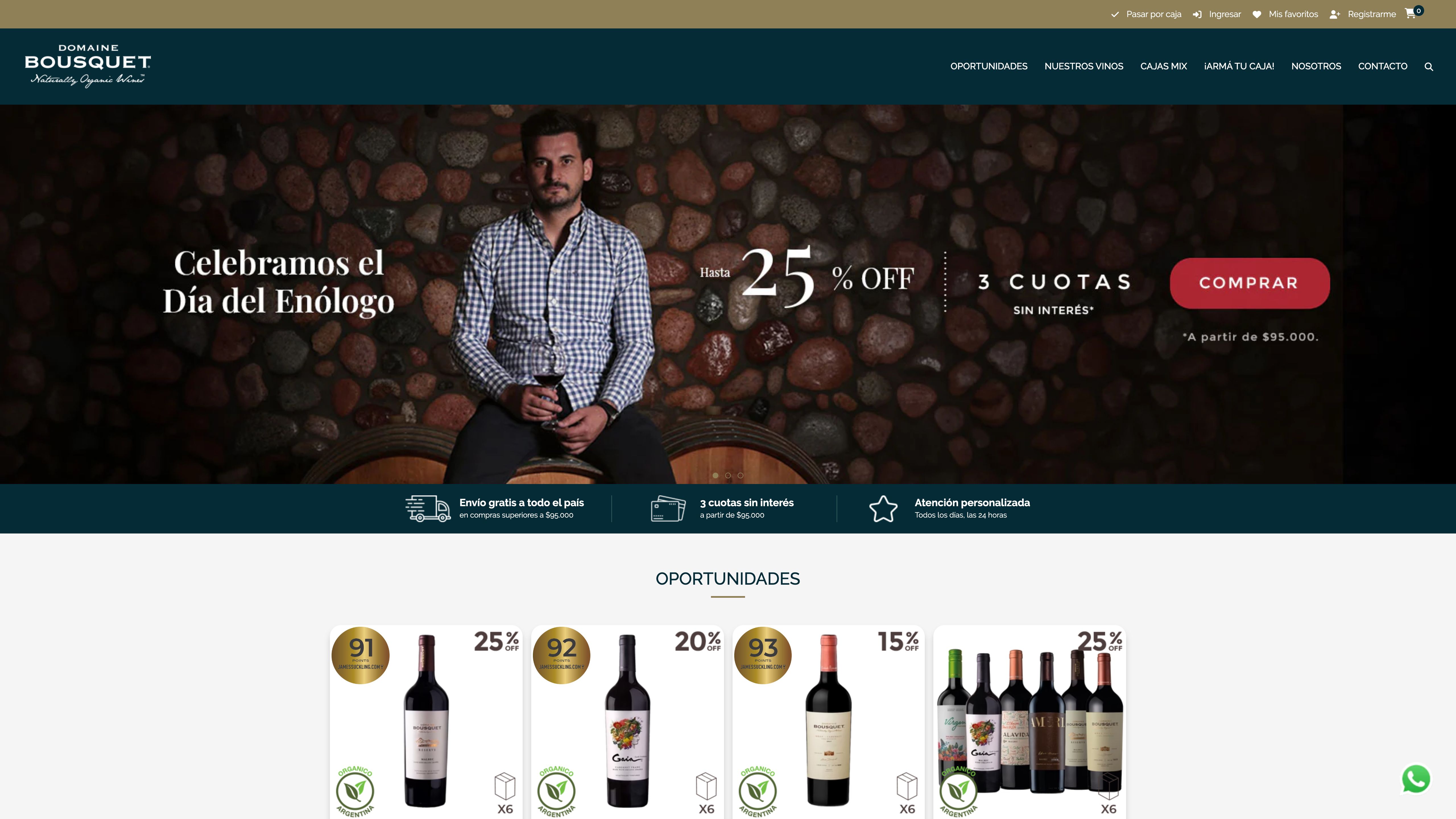Open the NUESTROS VINOS menu
Screen dimensions: 1456x819
(1083, 66)
